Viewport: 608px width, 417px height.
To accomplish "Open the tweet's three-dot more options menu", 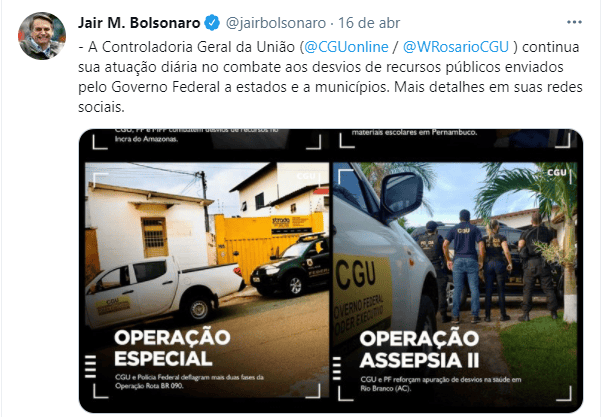I will tap(574, 22).
